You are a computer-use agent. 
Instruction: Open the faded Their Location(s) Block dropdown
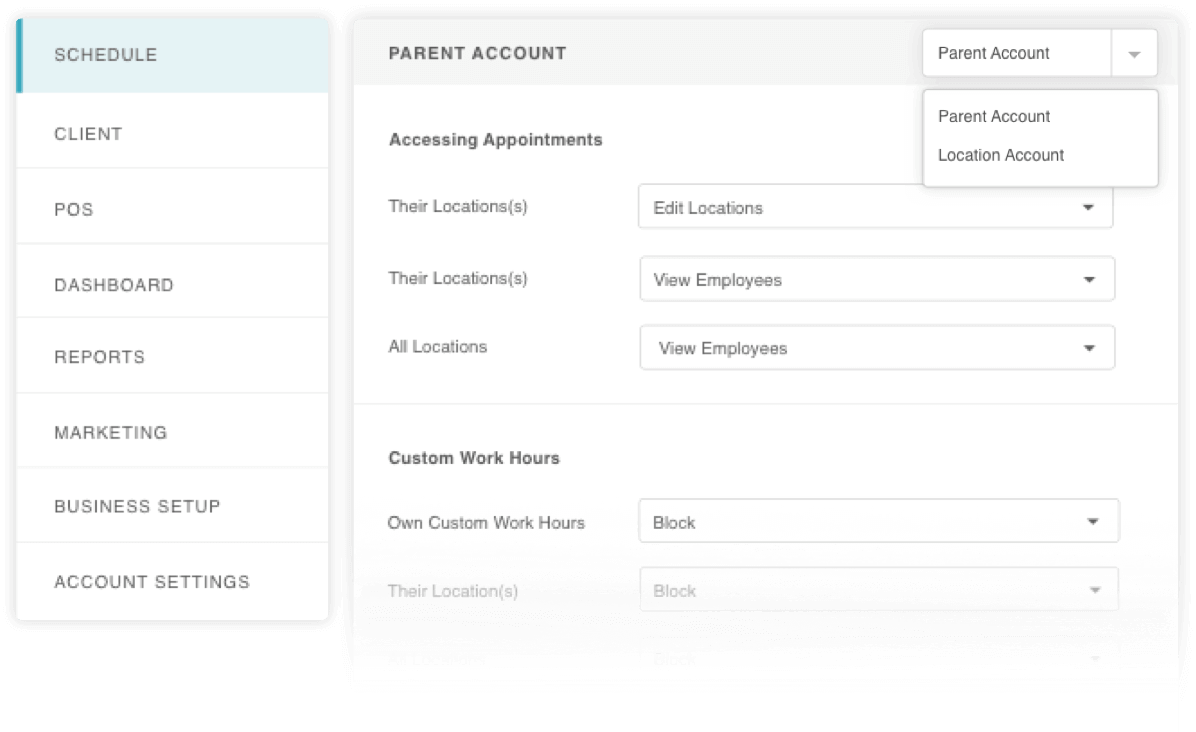coord(879,589)
